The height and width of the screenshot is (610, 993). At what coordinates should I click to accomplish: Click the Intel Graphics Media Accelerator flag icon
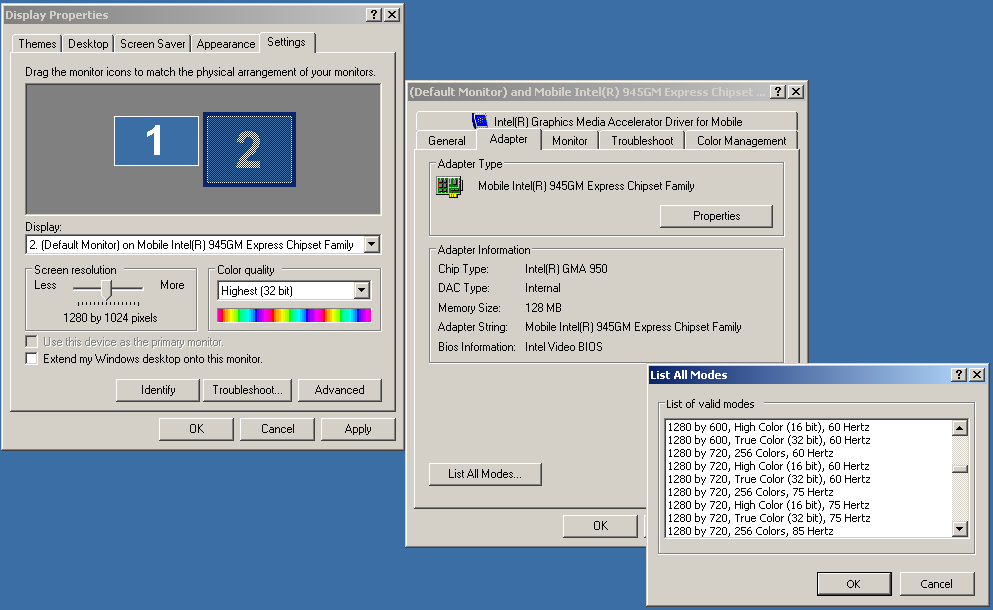tap(479, 121)
